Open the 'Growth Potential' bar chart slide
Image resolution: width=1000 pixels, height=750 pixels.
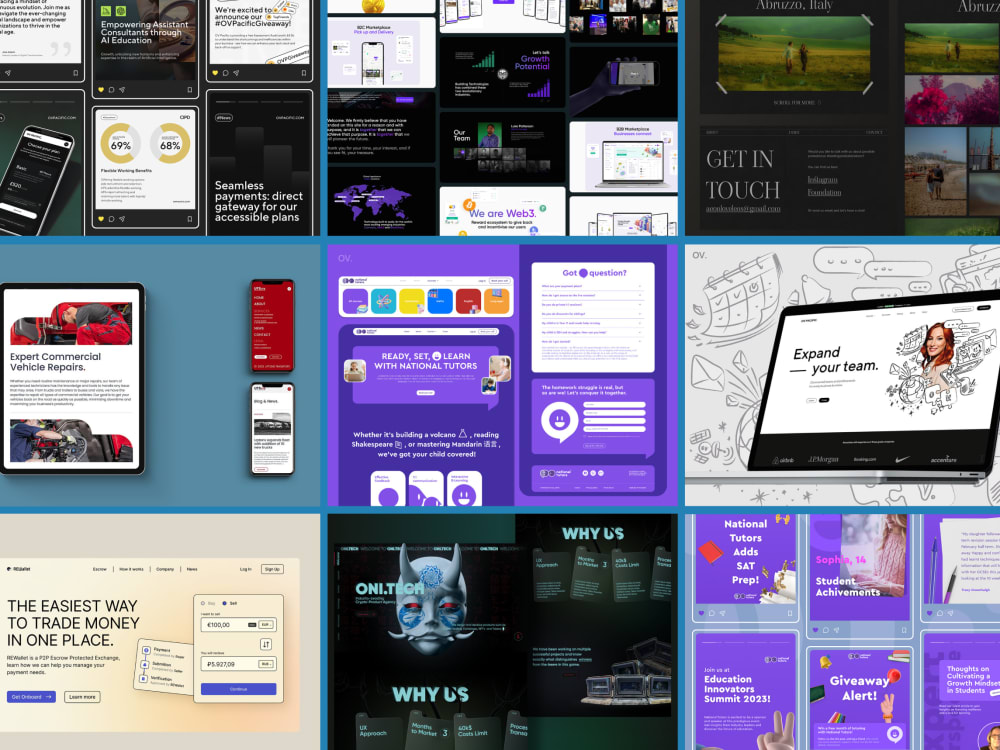(x=503, y=72)
